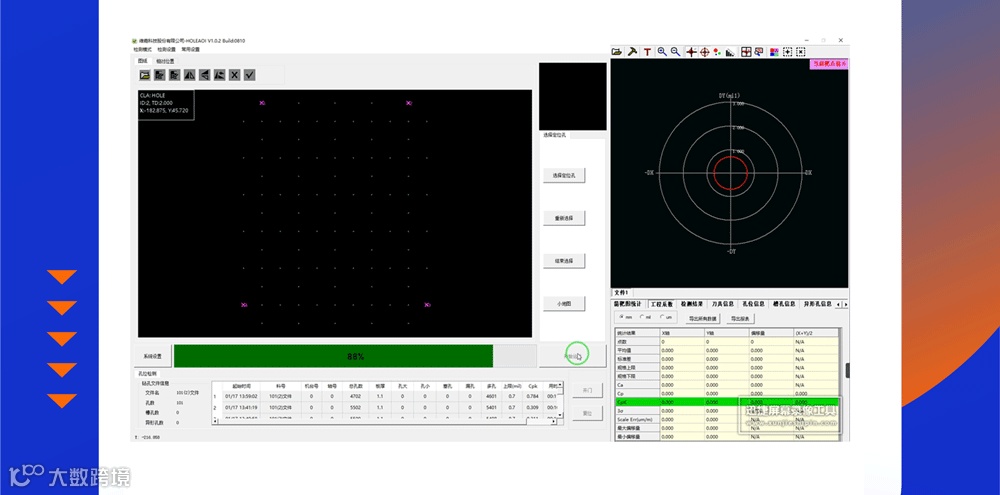Click the horizontal mirror flip icon
Screen dimensions: 1000x495
190,75
